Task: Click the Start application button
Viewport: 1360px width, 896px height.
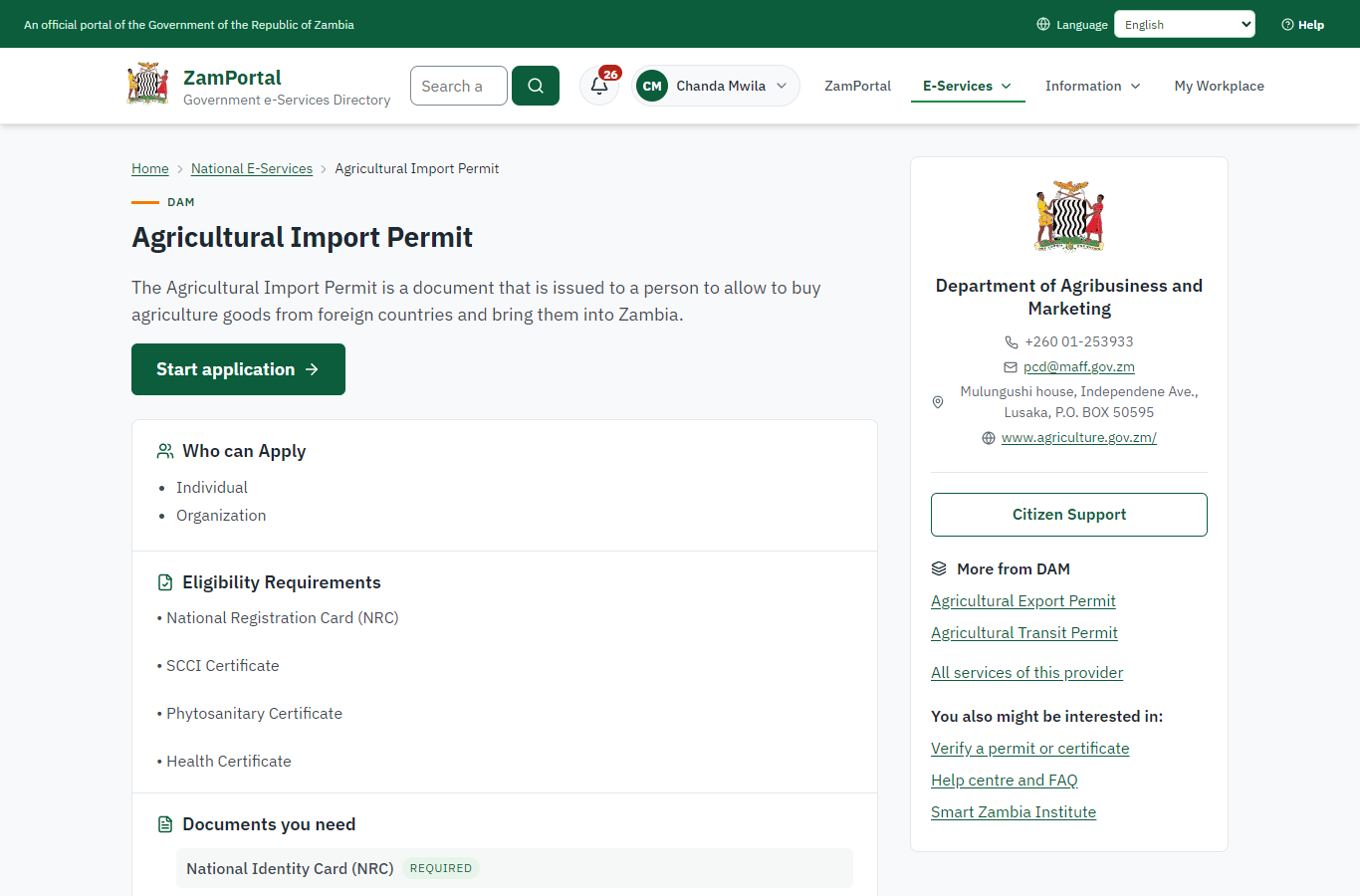Action: pyautogui.click(x=238, y=369)
